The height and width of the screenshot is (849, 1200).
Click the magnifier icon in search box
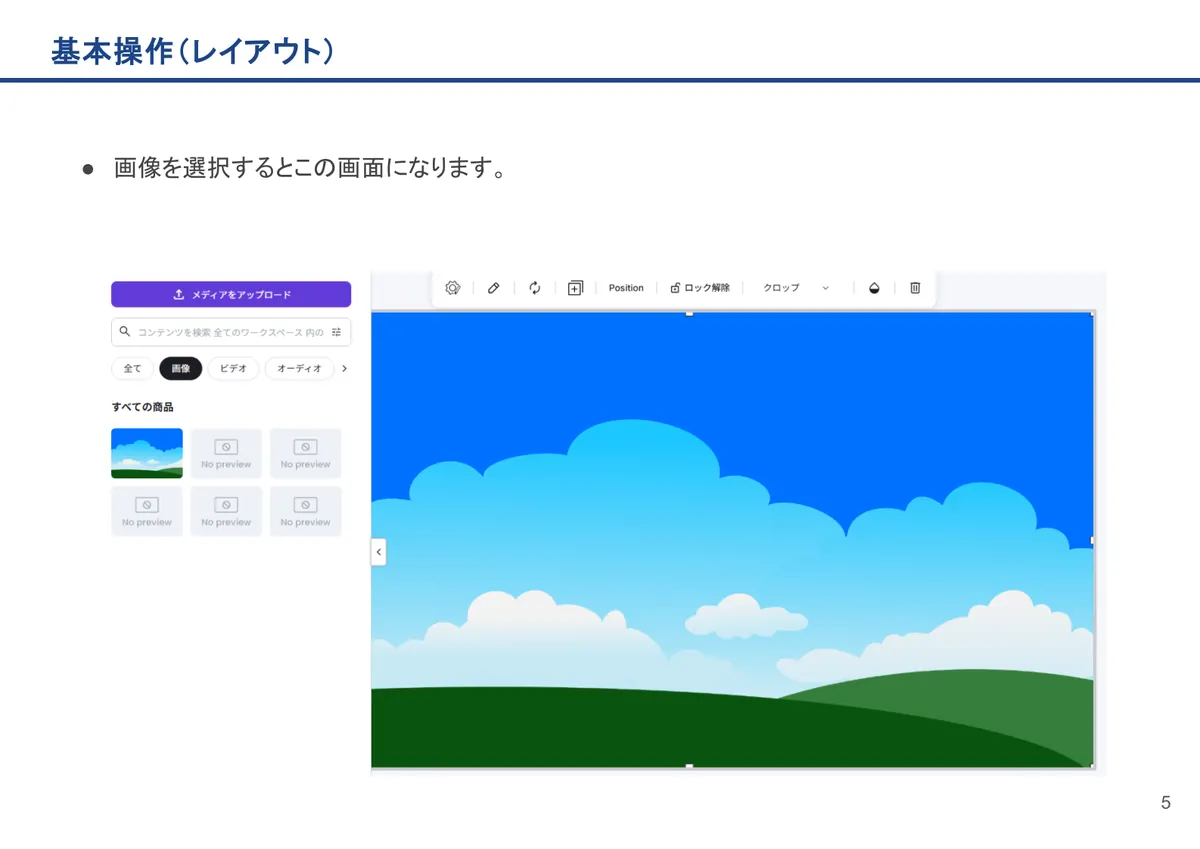coord(125,331)
